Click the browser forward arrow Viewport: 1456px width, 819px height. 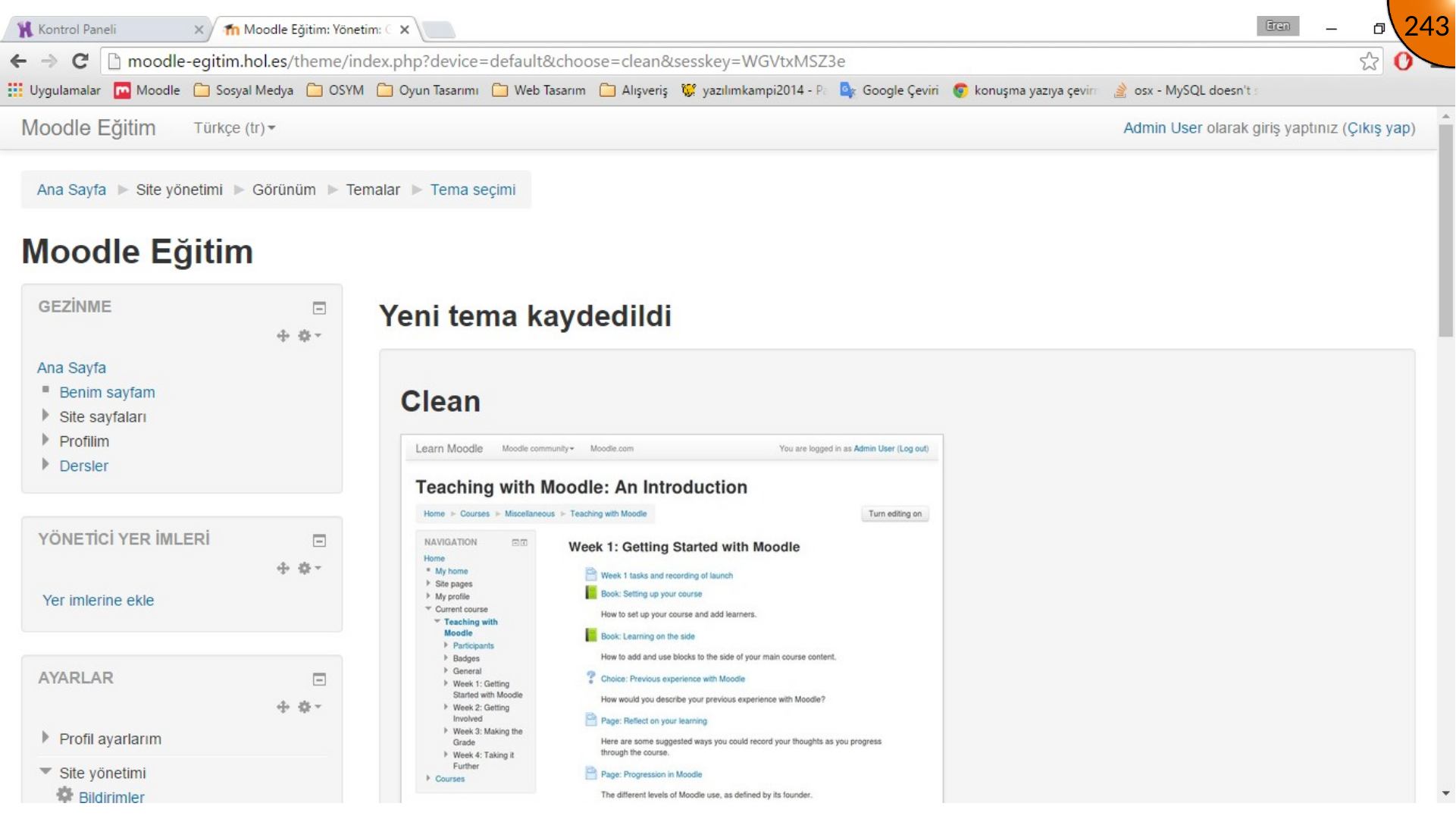[49, 61]
